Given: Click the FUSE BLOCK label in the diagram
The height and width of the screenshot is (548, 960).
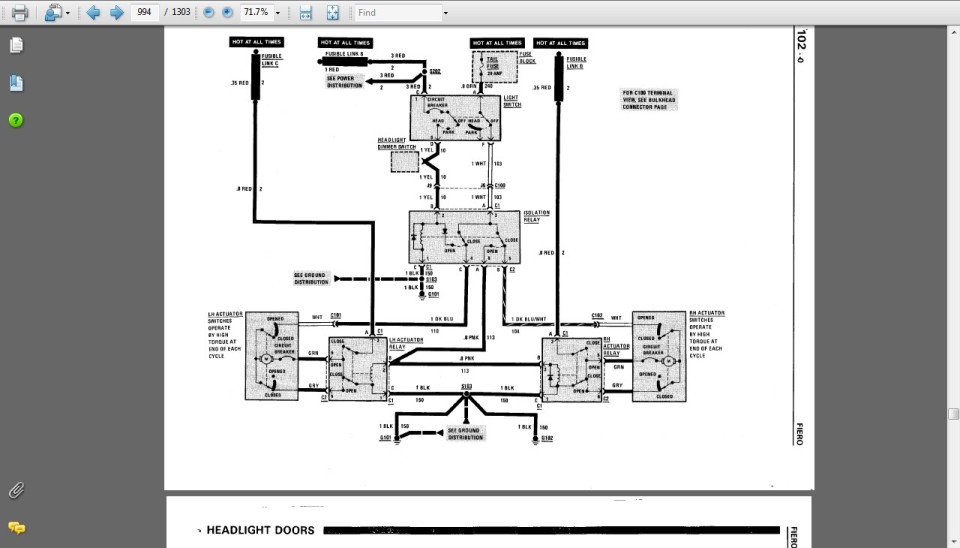Looking at the screenshot, I should [527, 58].
